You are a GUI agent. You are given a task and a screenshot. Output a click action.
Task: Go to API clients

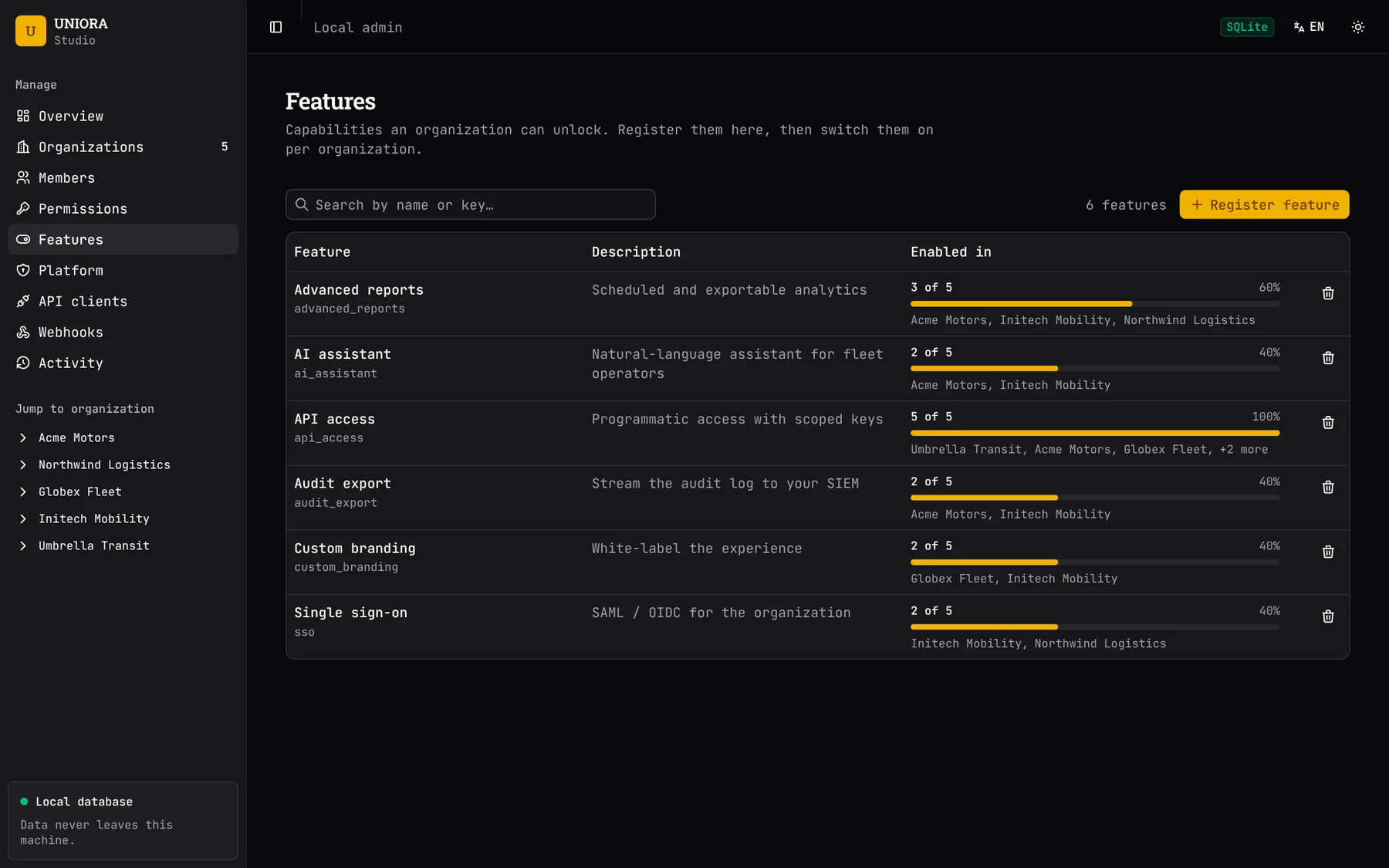pos(123,301)
